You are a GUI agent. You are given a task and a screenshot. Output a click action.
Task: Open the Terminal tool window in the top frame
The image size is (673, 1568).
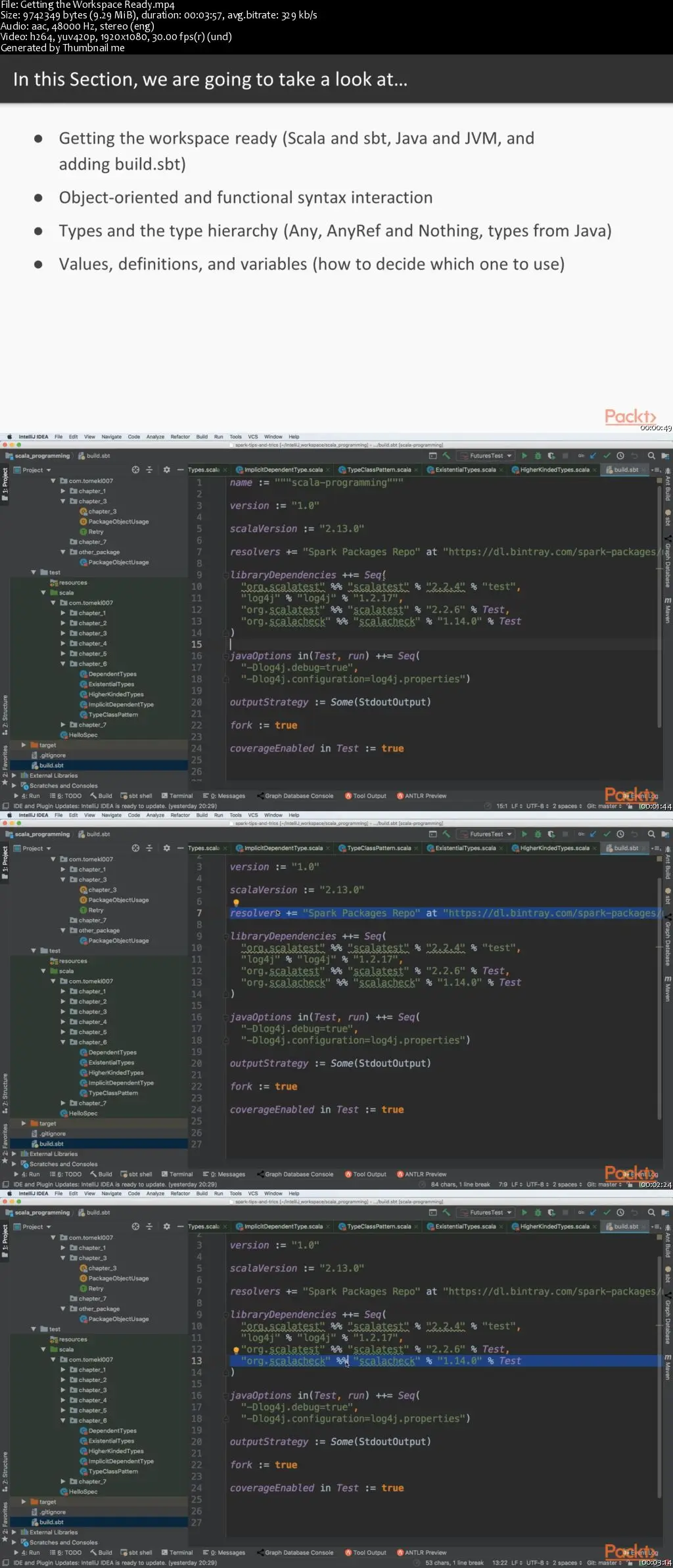point(177,796)
